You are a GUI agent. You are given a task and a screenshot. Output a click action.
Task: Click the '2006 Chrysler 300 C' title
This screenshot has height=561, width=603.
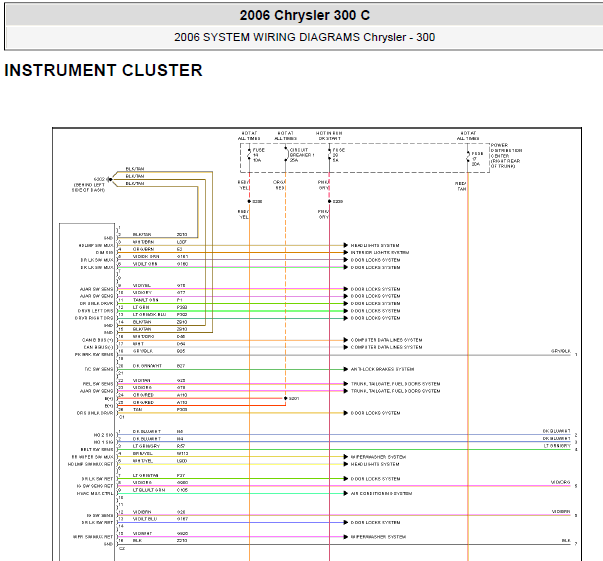pos(305,15)
